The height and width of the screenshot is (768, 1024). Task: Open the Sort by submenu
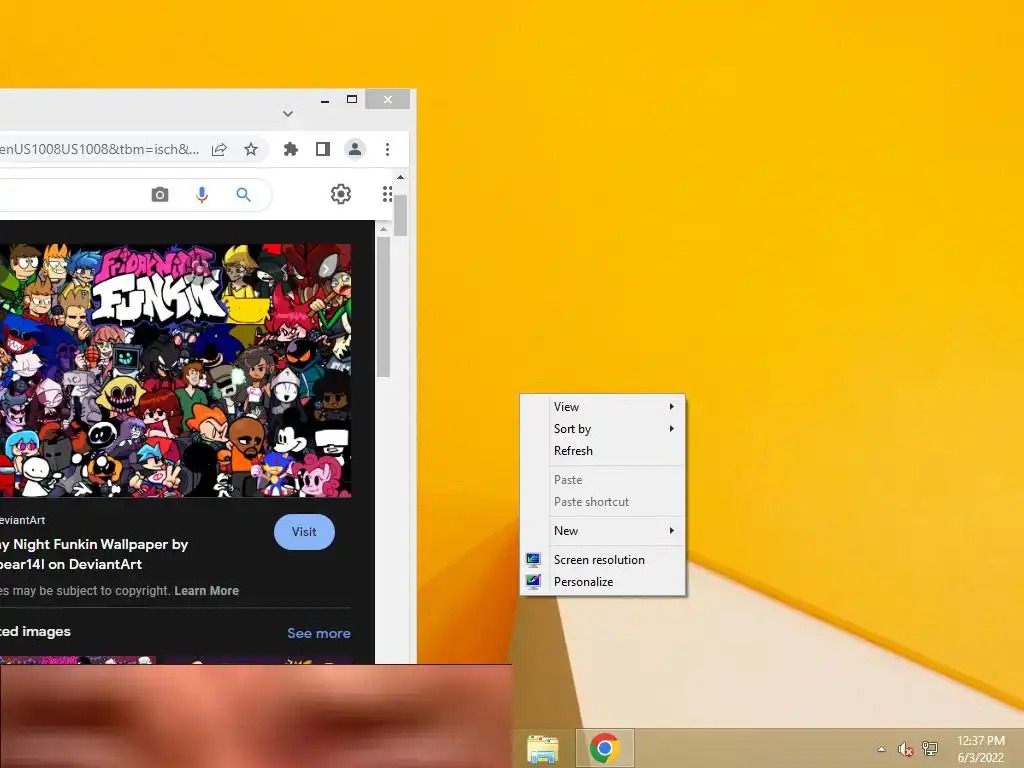click(602, 429)
